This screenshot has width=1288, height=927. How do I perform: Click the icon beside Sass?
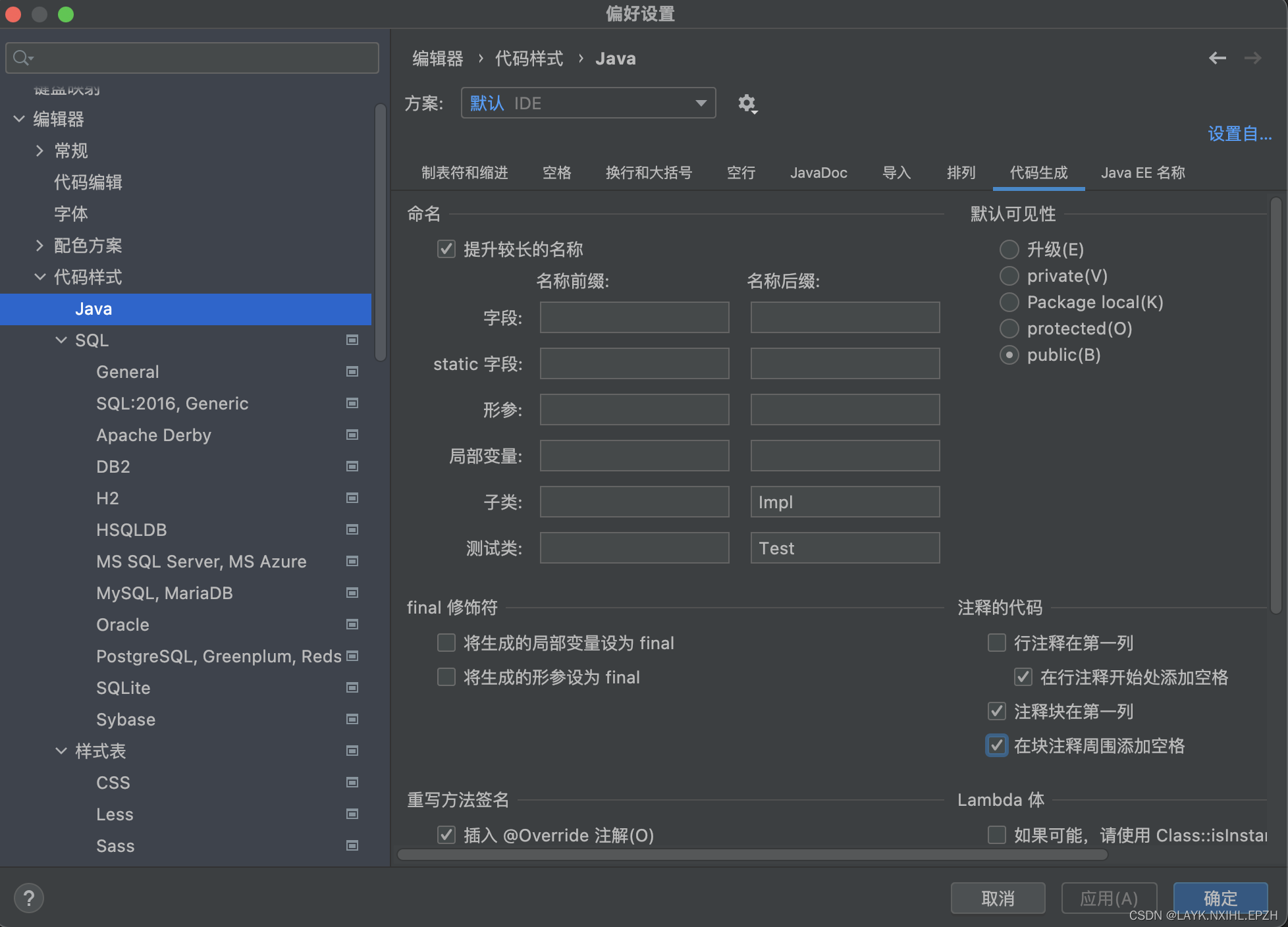coord(352,845)
